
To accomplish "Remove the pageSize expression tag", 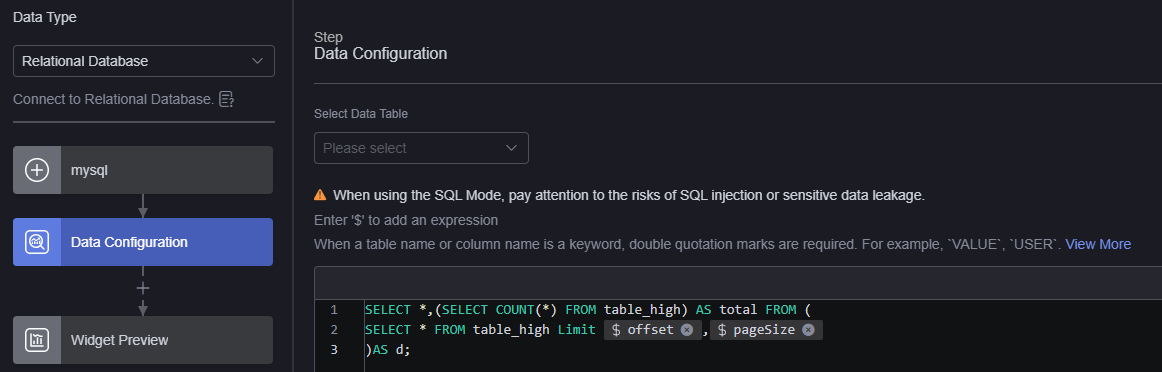I will coord(808,330).
